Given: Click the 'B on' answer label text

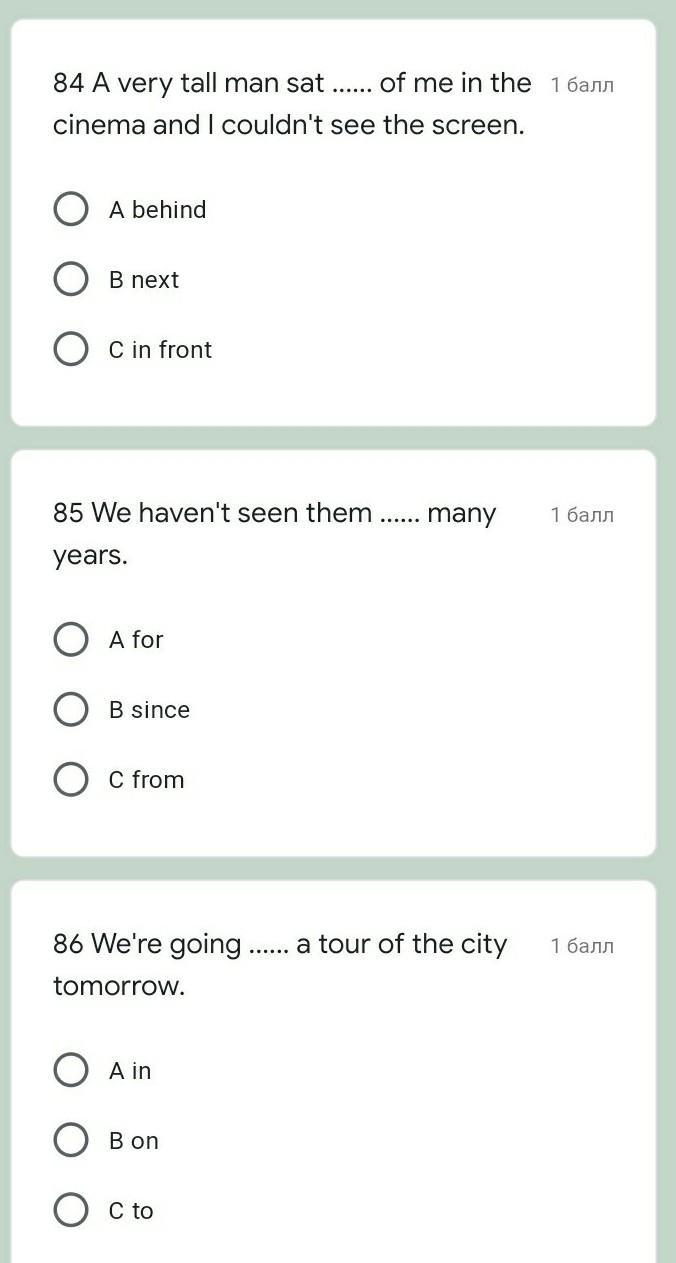Looking at the screenshot, I should coord(134,1141).
